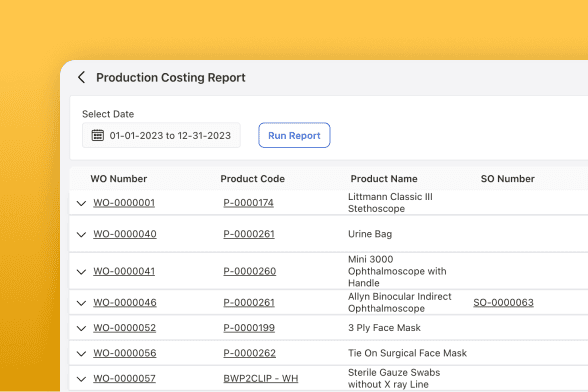The image size is (588, 392).
Task: Expand row WO-0000040 chevron
Action: 81,234
